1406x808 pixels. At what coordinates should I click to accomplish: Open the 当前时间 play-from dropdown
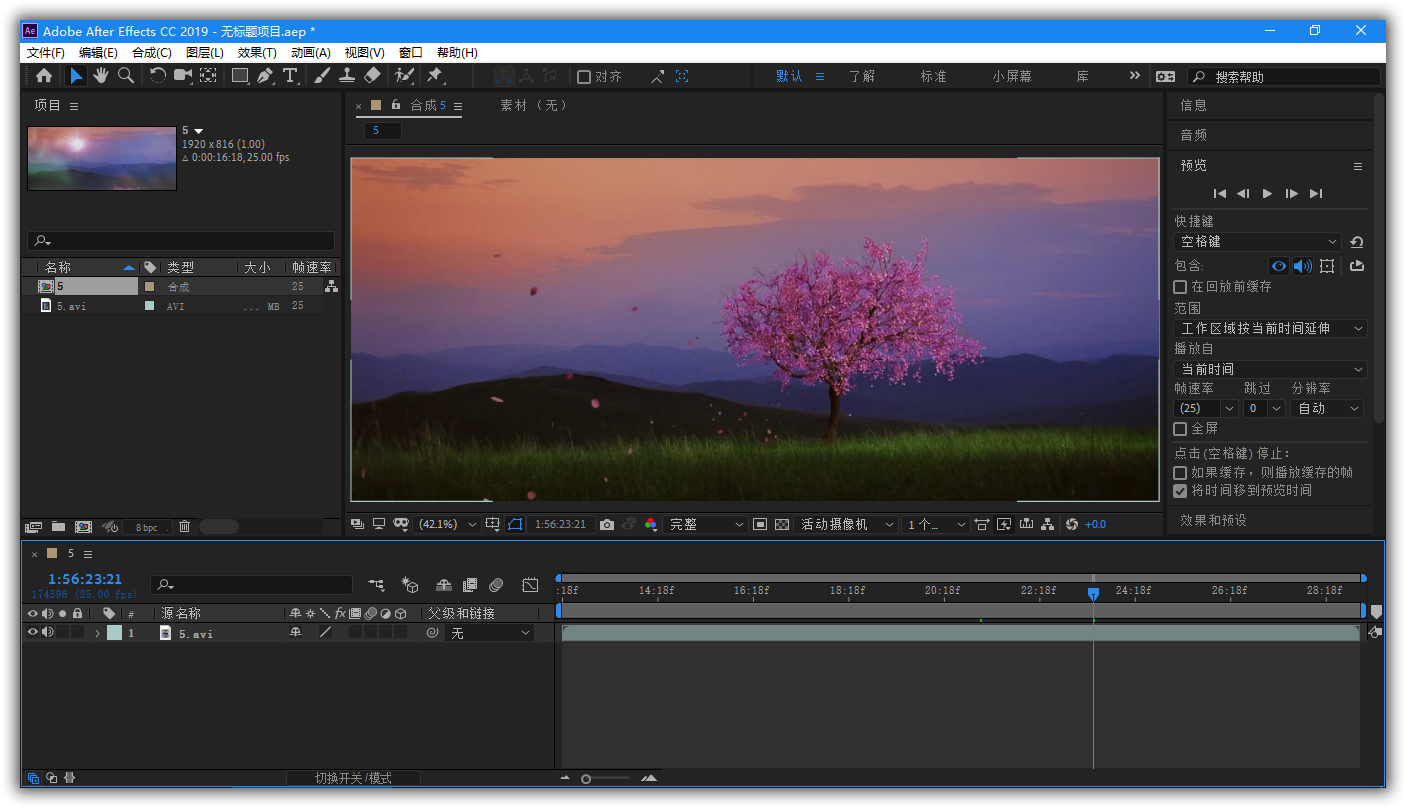1270,369
